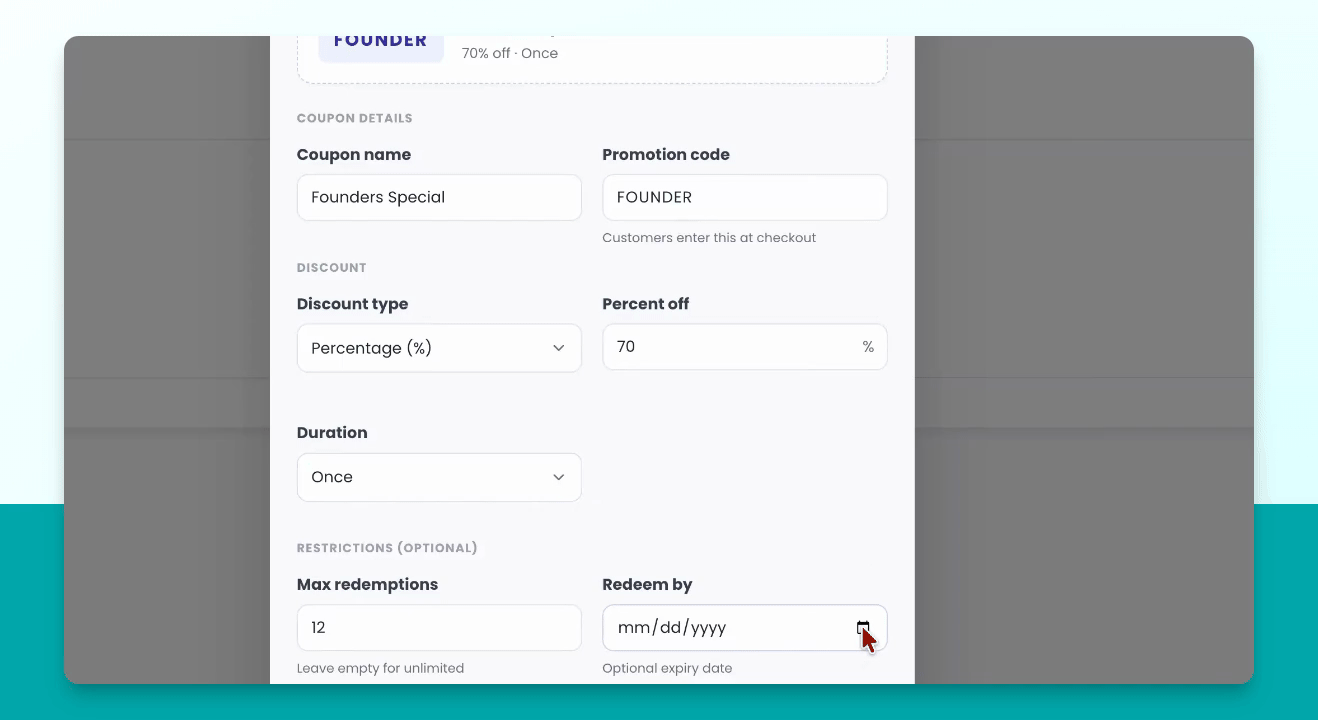The height and width of the screenshot is (720, 1318).
Task: Open the Discount type dropdown
Action: [439, 348]
